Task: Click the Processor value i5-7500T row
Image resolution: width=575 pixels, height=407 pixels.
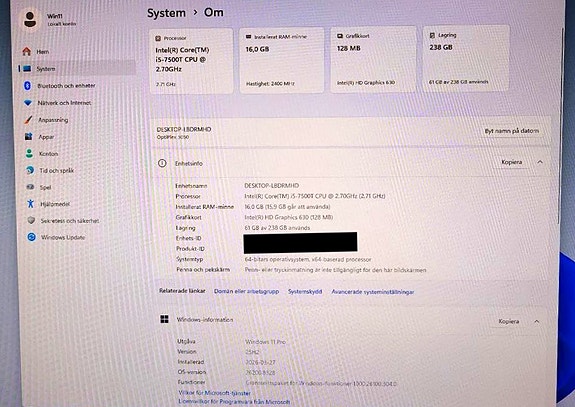Action: (x=315, y=196)
